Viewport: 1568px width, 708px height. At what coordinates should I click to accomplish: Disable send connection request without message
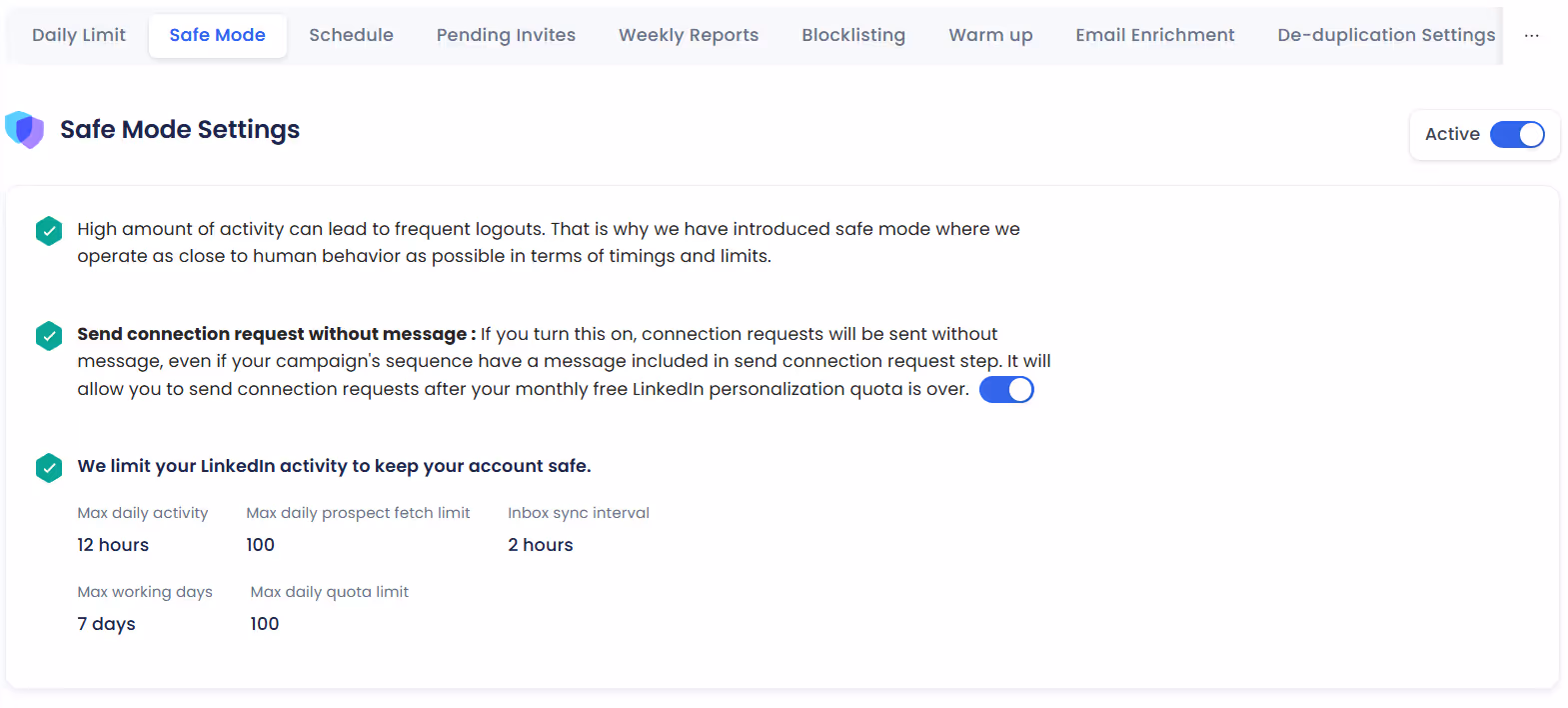(x=1006, y=389)
